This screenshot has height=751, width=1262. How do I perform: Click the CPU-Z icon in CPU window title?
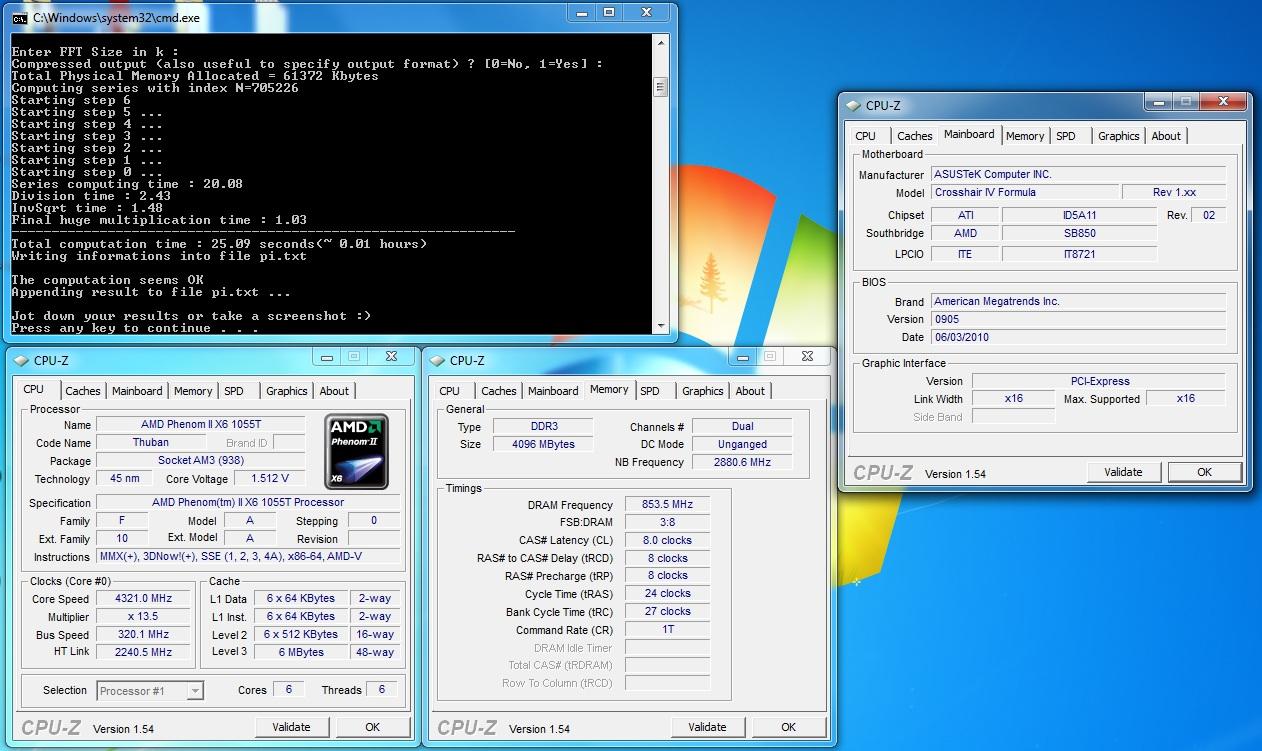pyautogui.click(x=22, y=361)
